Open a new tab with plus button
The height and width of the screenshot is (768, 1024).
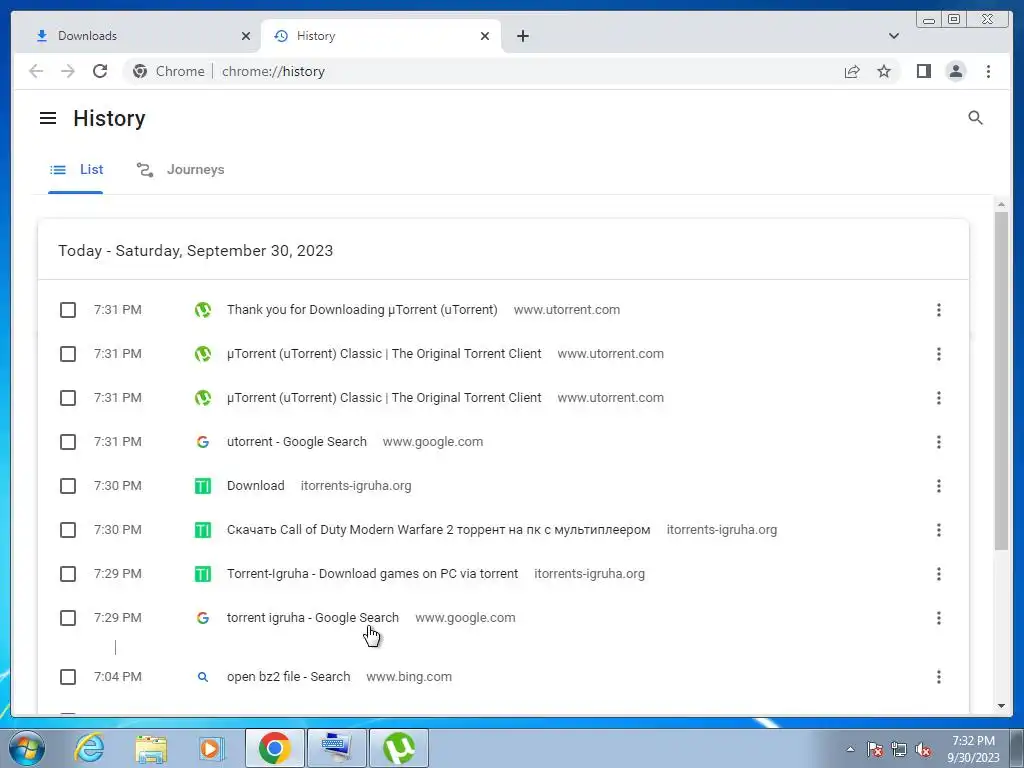(x=522, y=36)
